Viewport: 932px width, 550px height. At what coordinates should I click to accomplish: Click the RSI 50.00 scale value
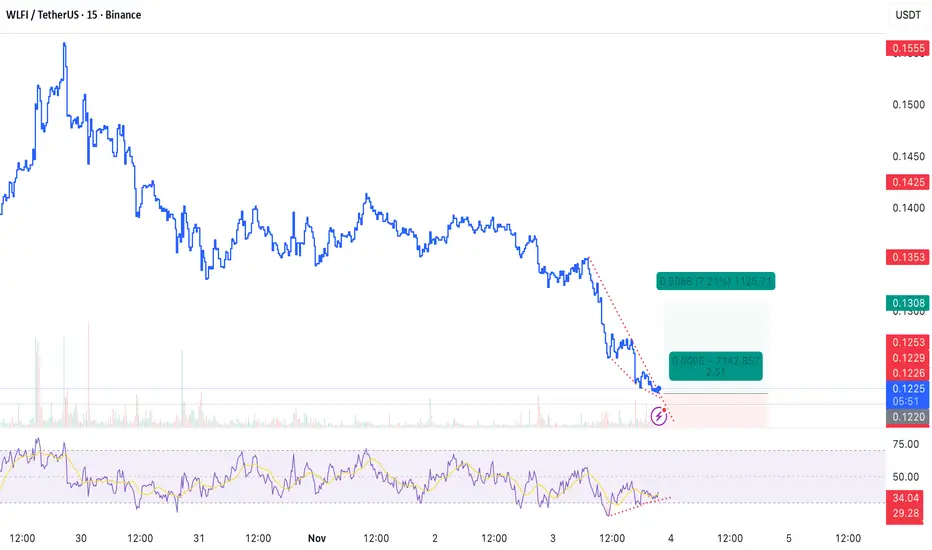coord(906,477)
